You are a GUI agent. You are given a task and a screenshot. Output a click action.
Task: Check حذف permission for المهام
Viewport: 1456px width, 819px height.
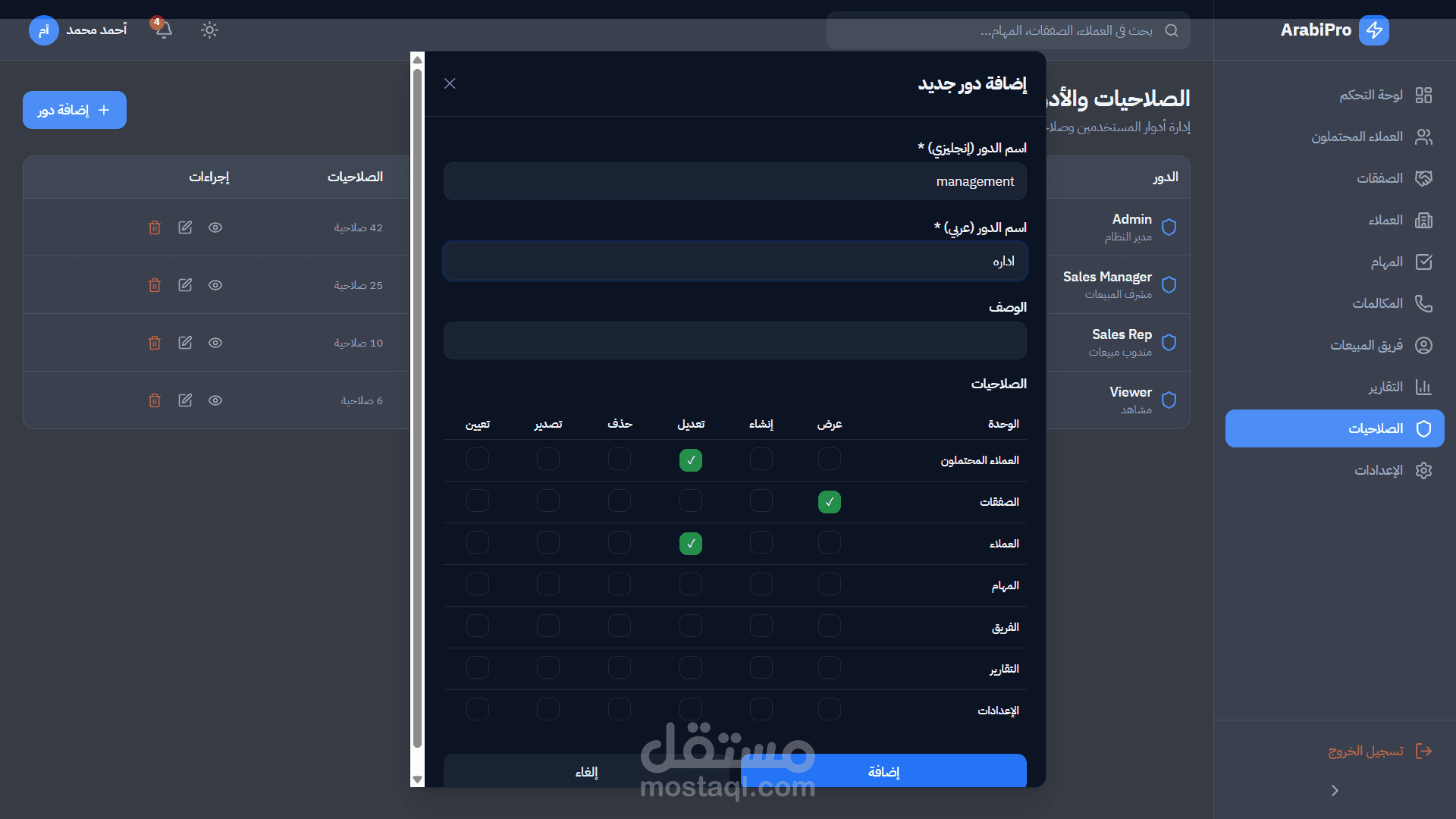click(x=619, y=585)
